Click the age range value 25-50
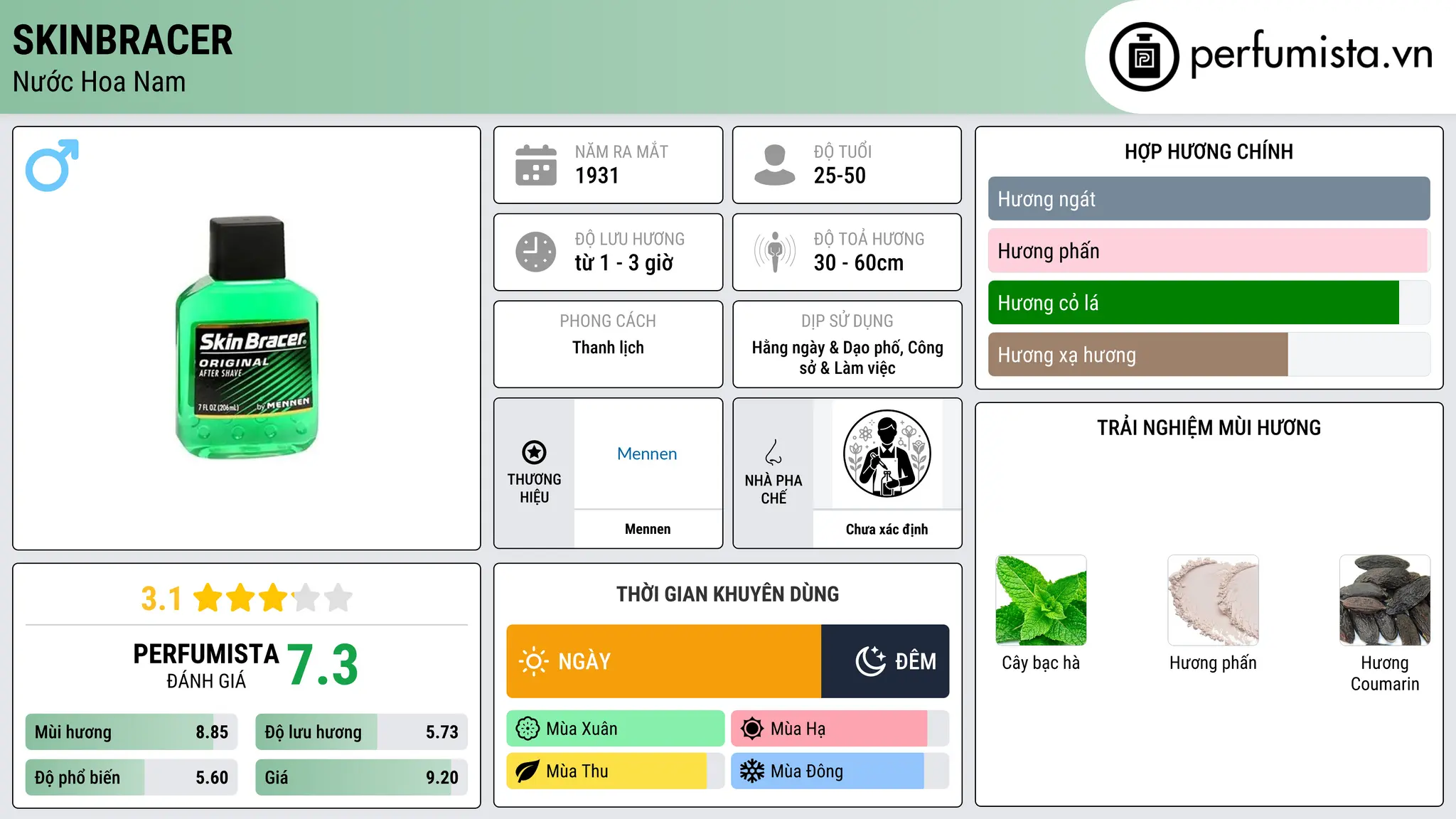Viewport: 1456px width, 819px height. [x=840, y=176]
